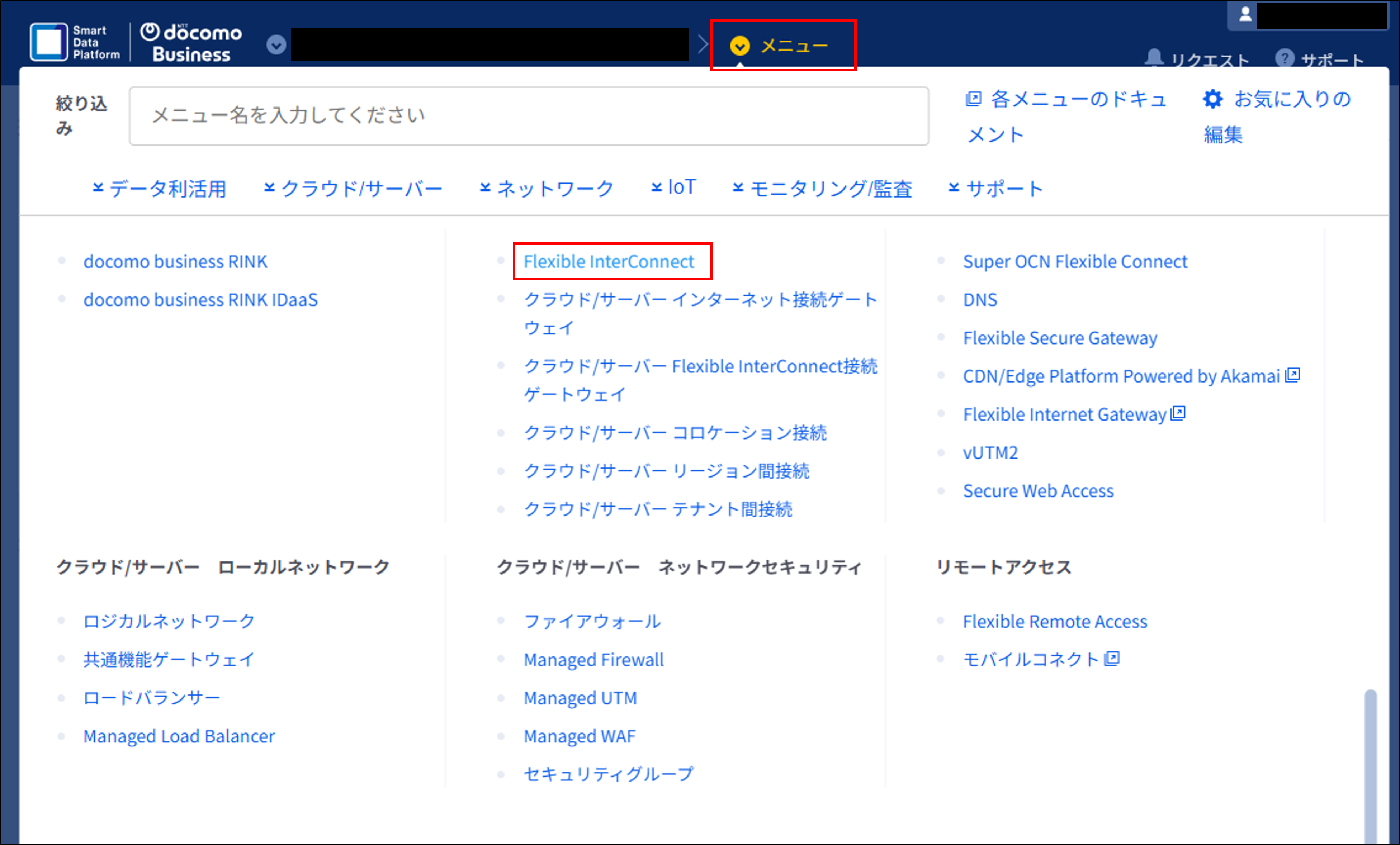Open CDN/Edge Platform Powered by Akamai
Screen dimensions: 1400x845
pyautogui.click(x=1121, y=376)
